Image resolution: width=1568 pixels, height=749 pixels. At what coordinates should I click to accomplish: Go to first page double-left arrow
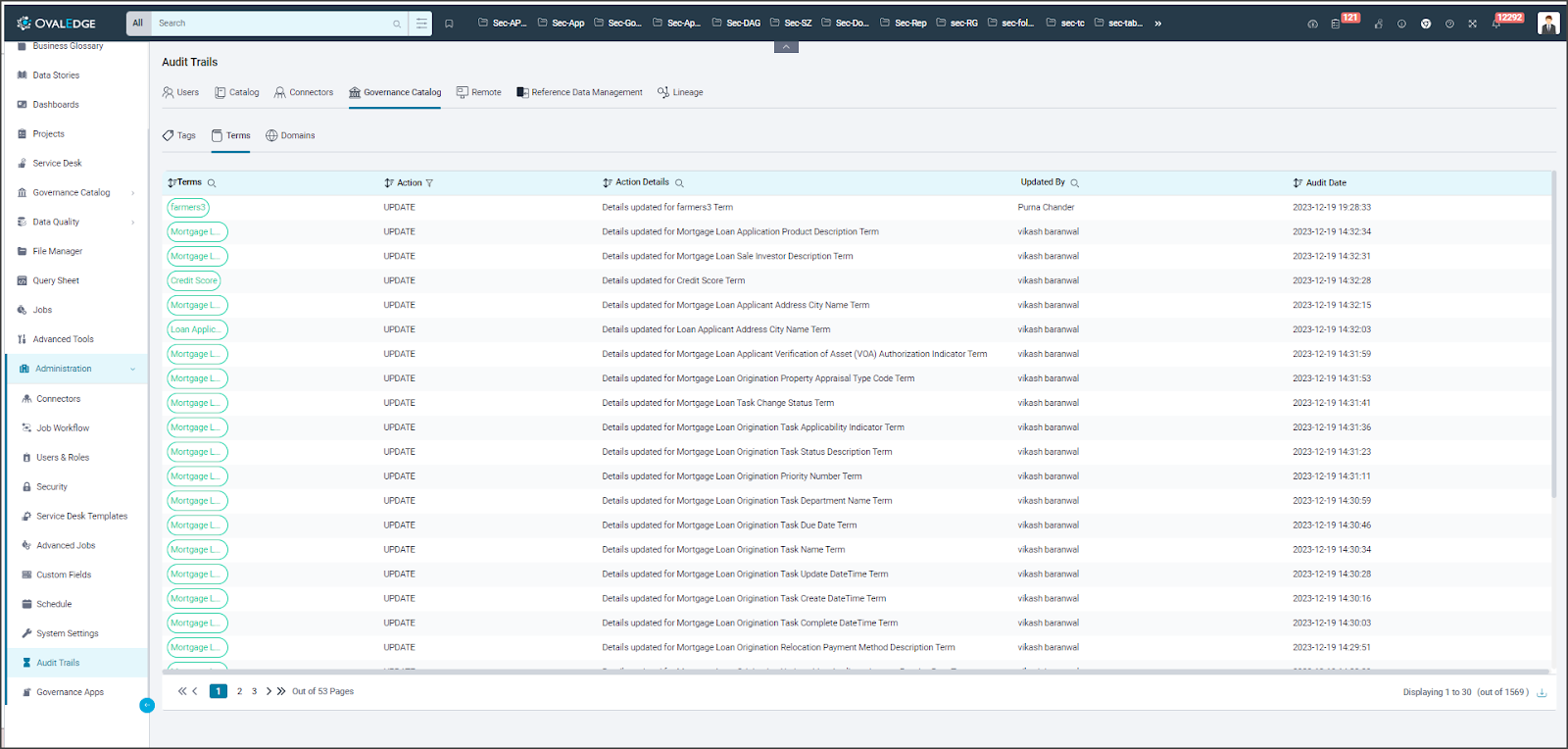coord(181,691)
